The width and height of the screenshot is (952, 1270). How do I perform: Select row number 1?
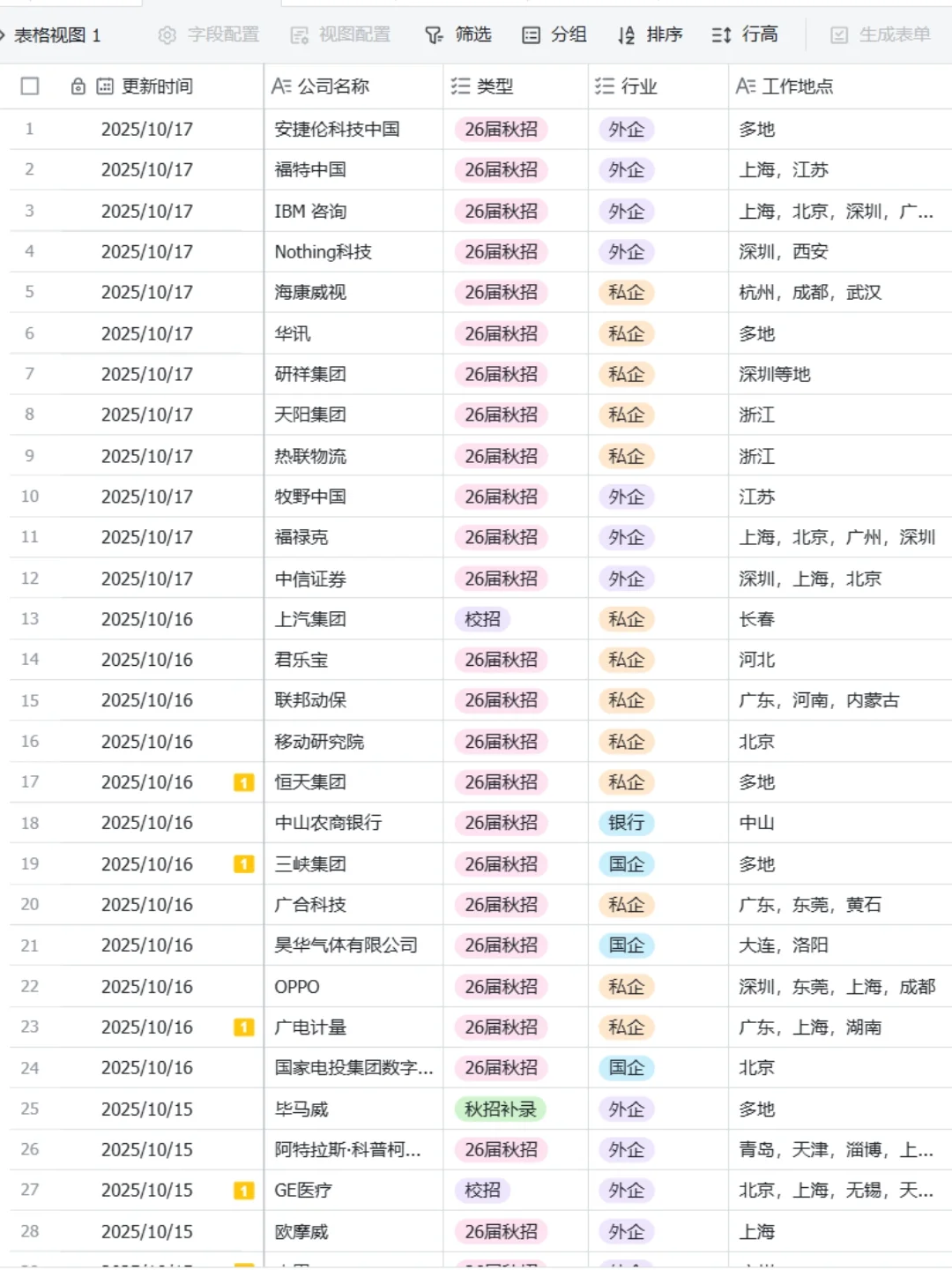point(29,129)
